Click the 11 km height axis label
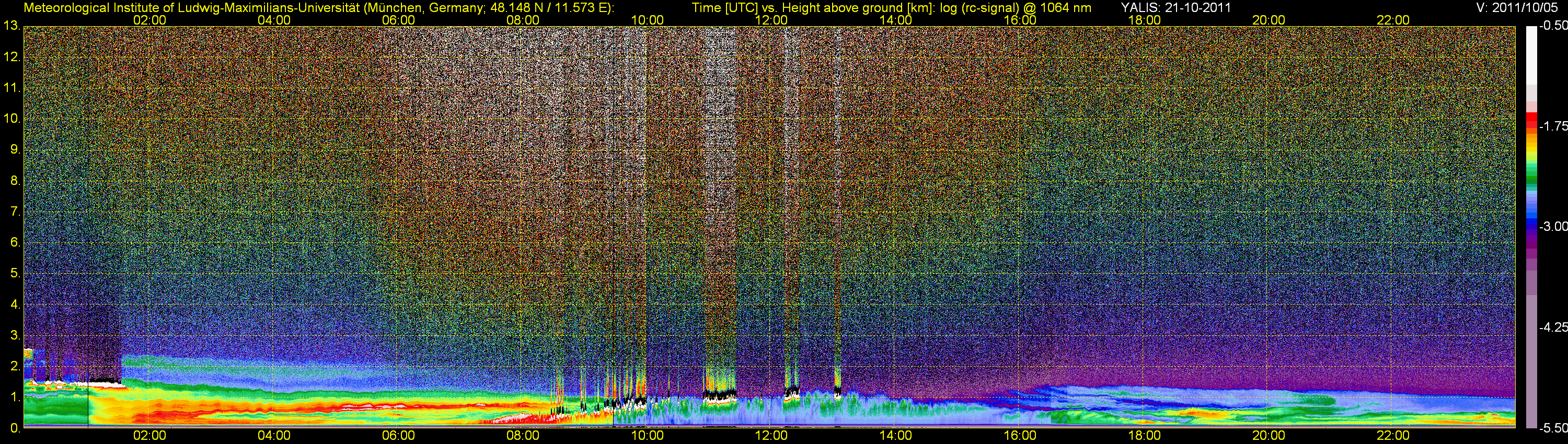The width and height of the screenshot is (1568, 444). [11, 88]
